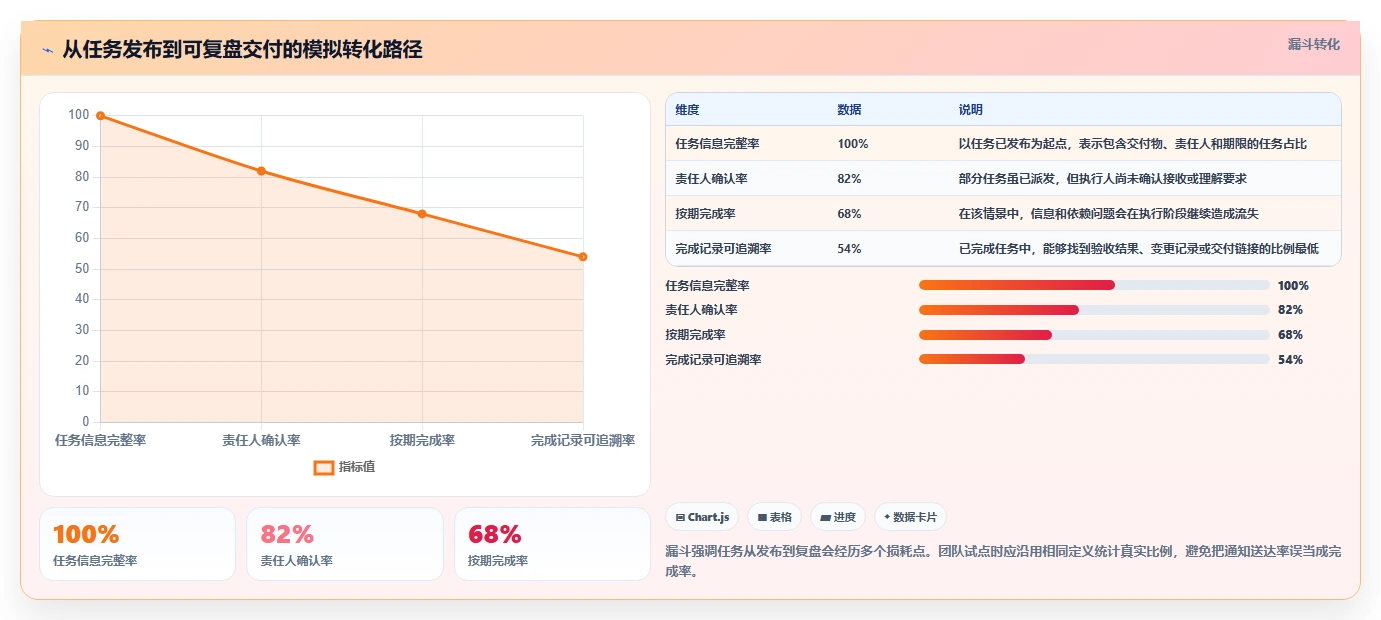
Task: Click x-axis label 责任人确认率 under the chart
Action: (x=261, y=440)
